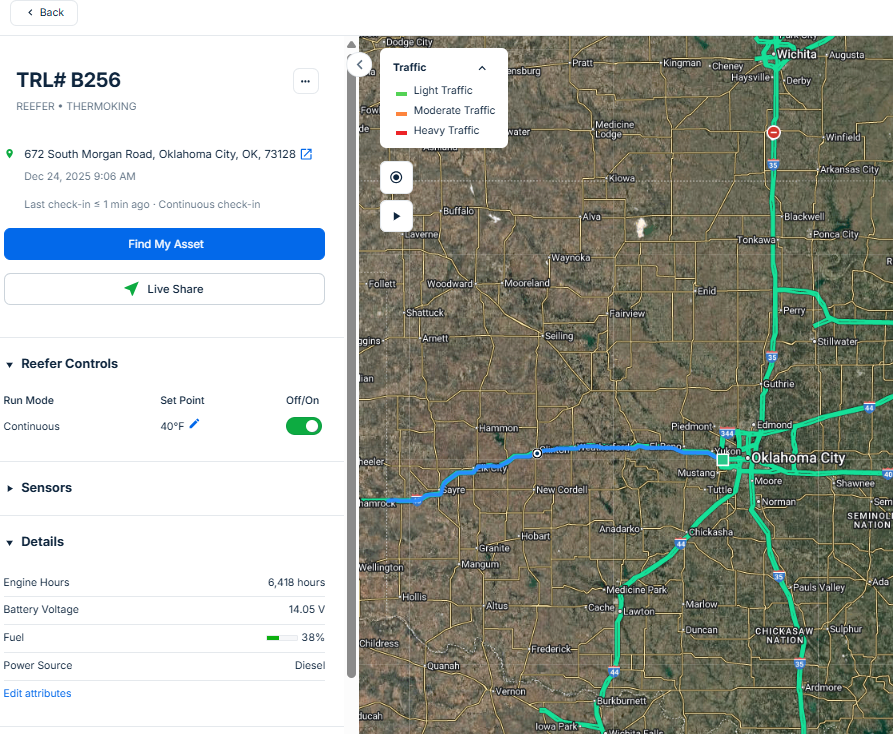Click the Back button
The image size is (893, 734).
44,13
